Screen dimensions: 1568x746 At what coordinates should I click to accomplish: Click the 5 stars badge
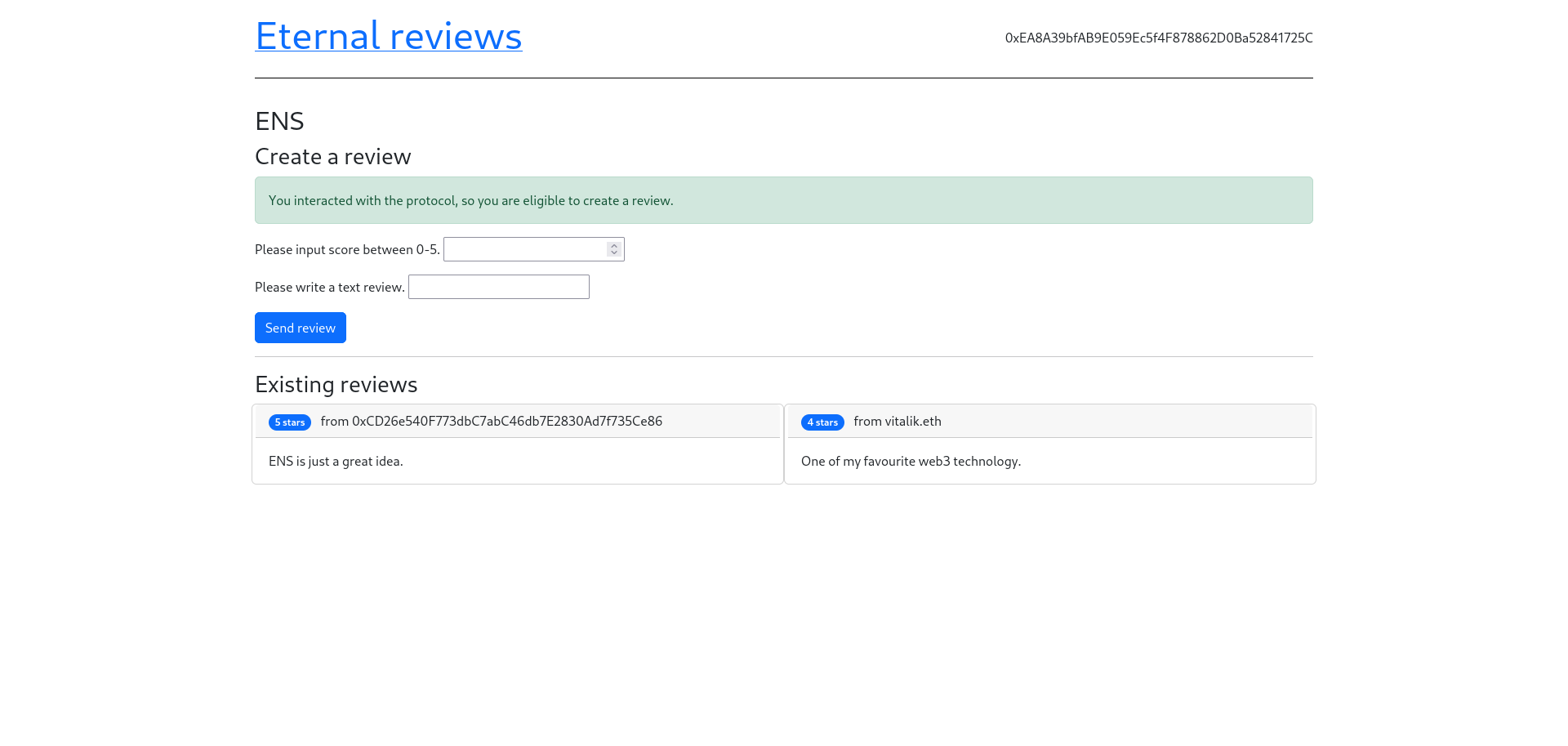pyautogui.click(x=289, y=422)
